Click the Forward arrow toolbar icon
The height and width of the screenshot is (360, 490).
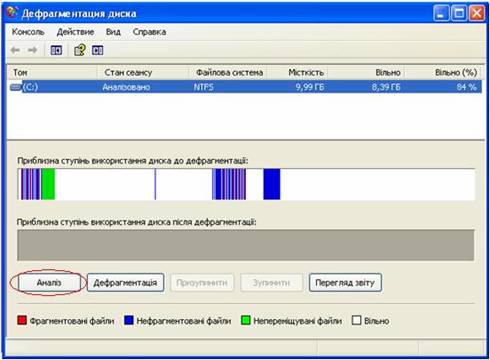[32, 50]
